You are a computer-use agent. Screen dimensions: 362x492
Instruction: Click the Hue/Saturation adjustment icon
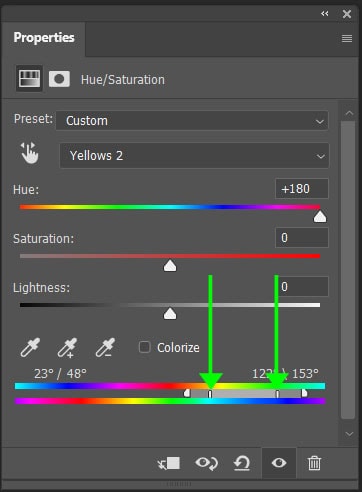point(29,79)
